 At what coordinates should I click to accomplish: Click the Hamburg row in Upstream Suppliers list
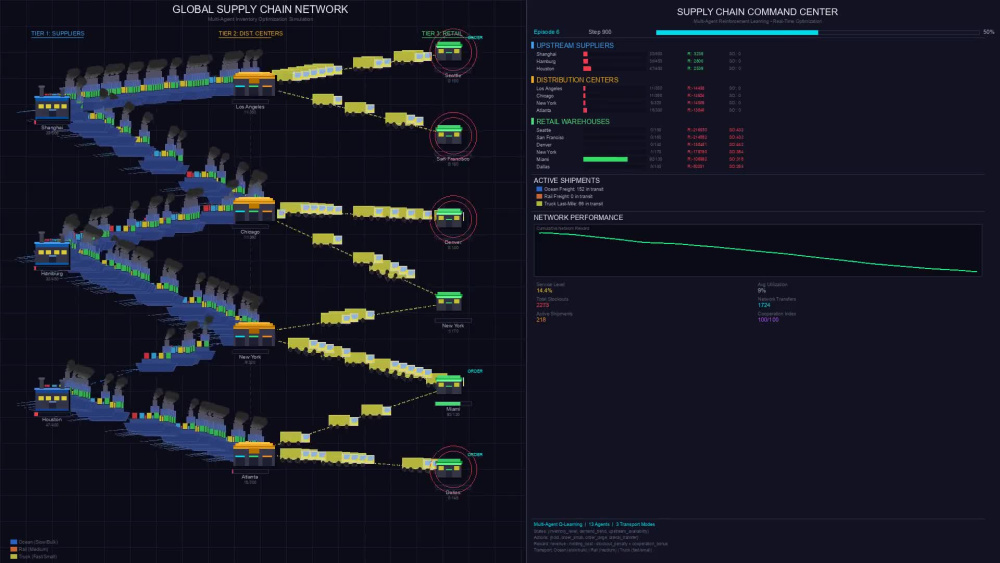point(639,61)
